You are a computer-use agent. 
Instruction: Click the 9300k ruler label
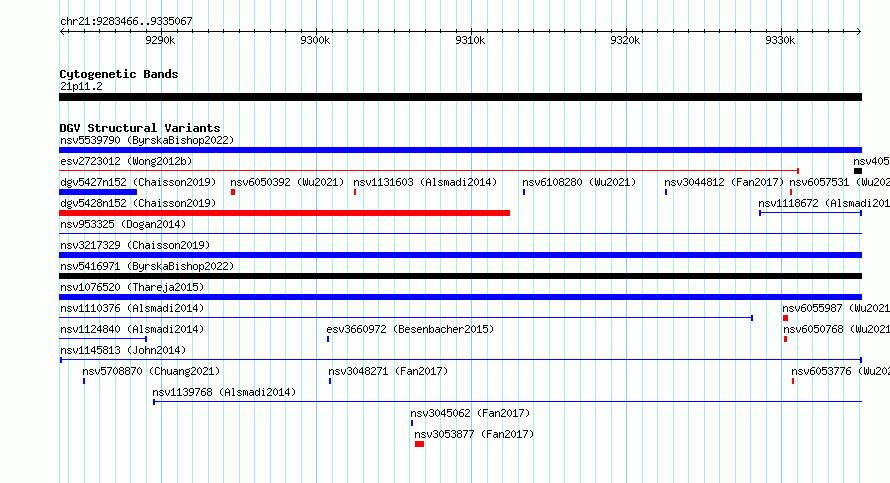pyautogui.click(x=315, y=40)
